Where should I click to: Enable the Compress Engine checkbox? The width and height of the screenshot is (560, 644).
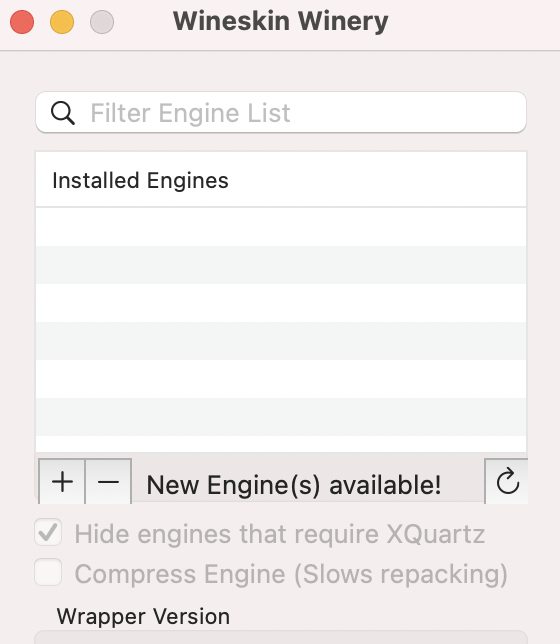click(48, 572)
